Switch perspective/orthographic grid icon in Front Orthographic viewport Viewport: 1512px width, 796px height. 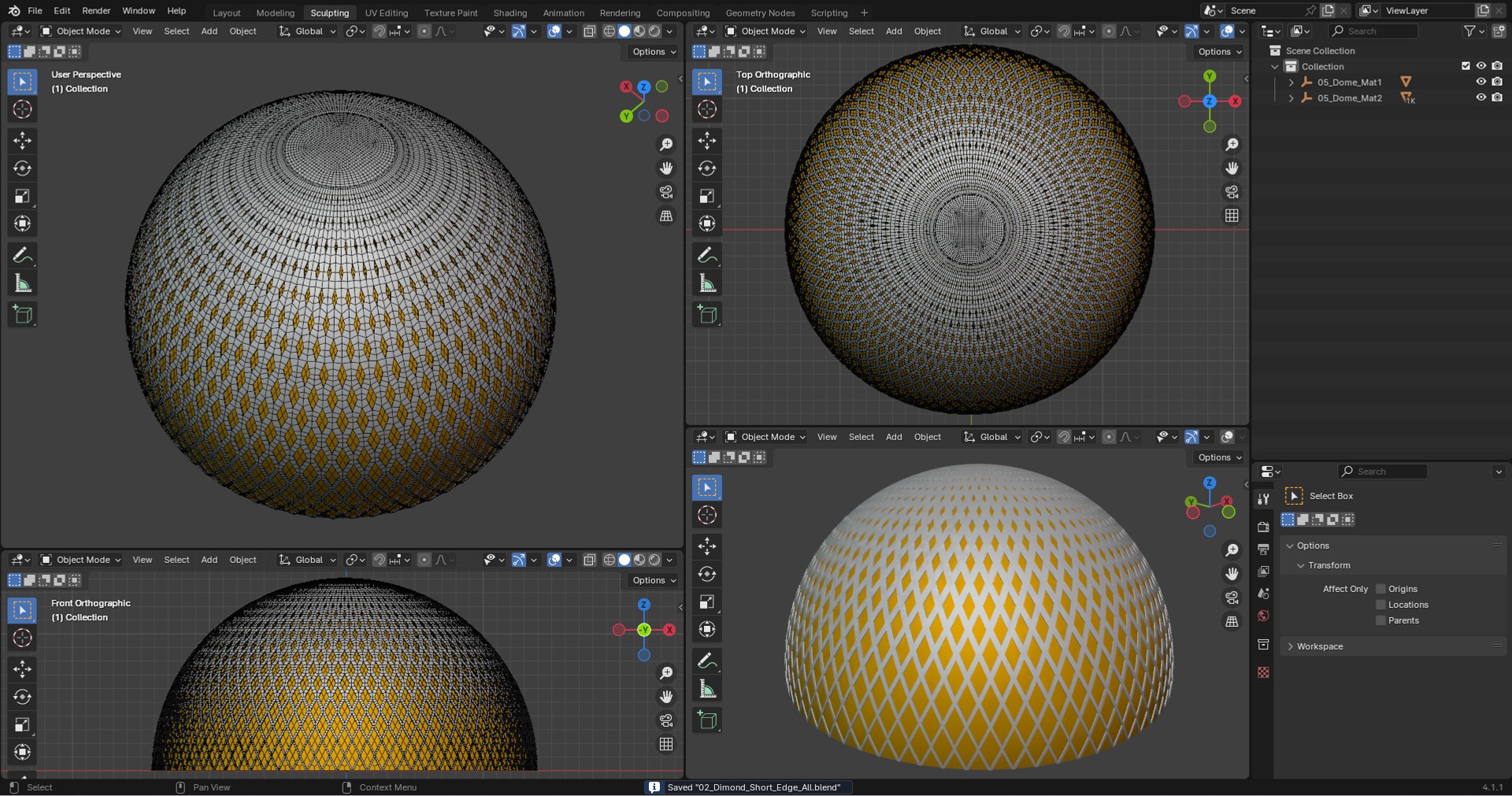pyautogui.click(x=666, y=744)
